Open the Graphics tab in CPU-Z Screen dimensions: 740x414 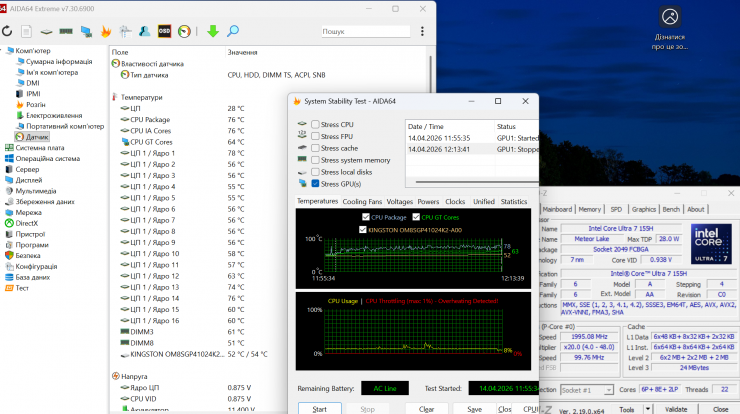click(x=644, y=209)
